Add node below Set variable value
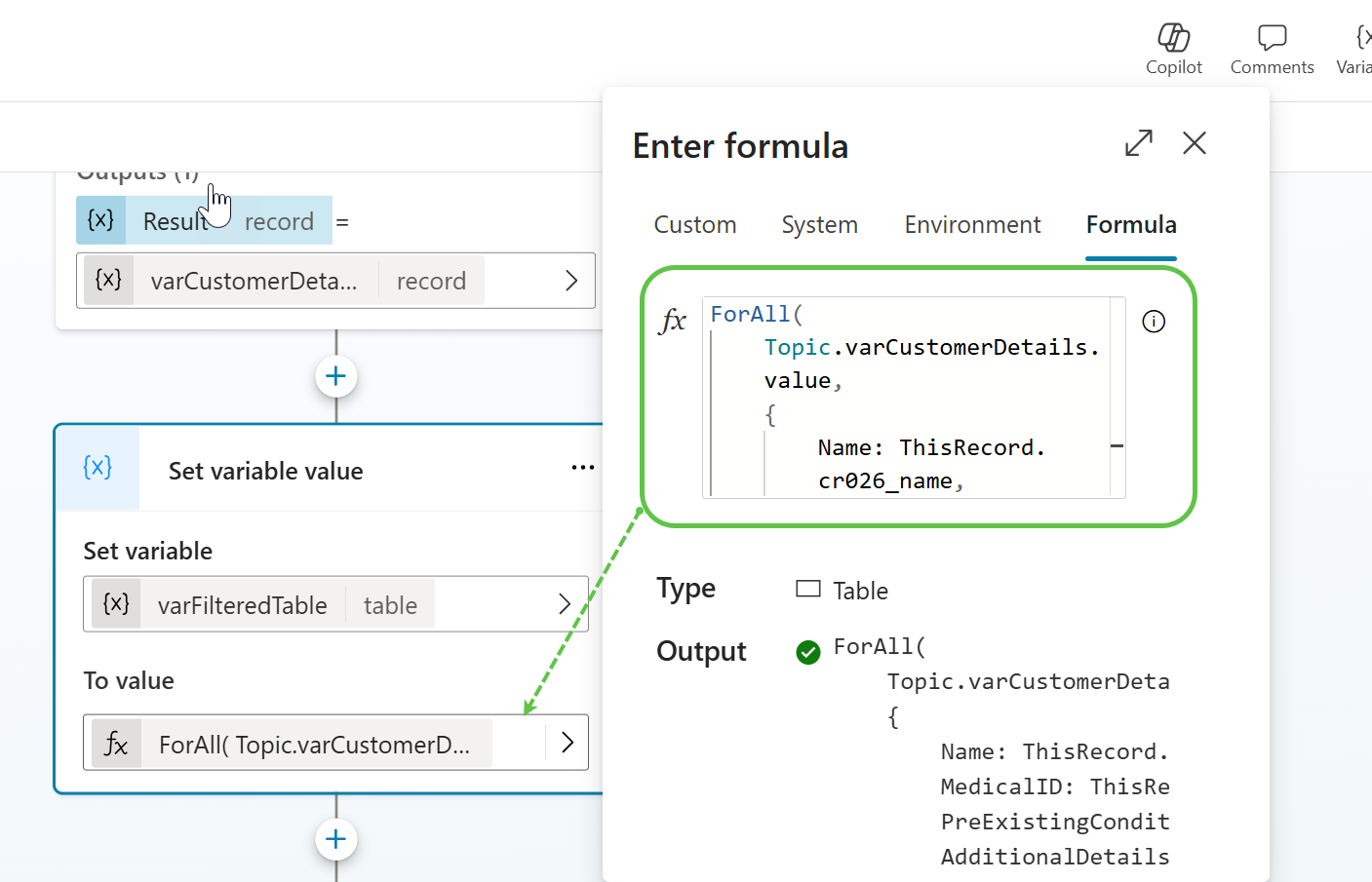 [x=336, y=839]
